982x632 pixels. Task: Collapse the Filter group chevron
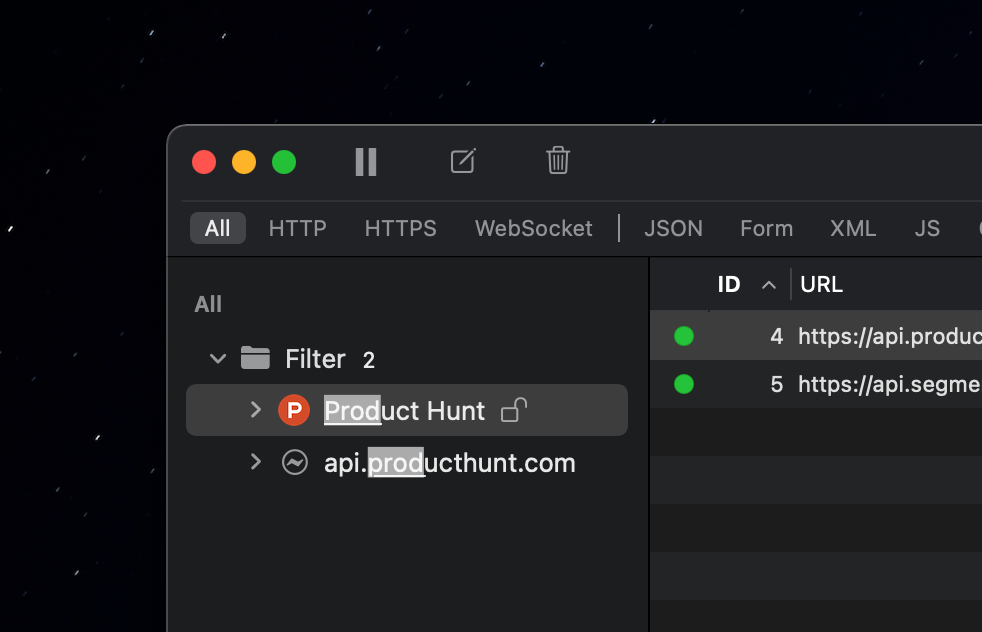point(218,359)
